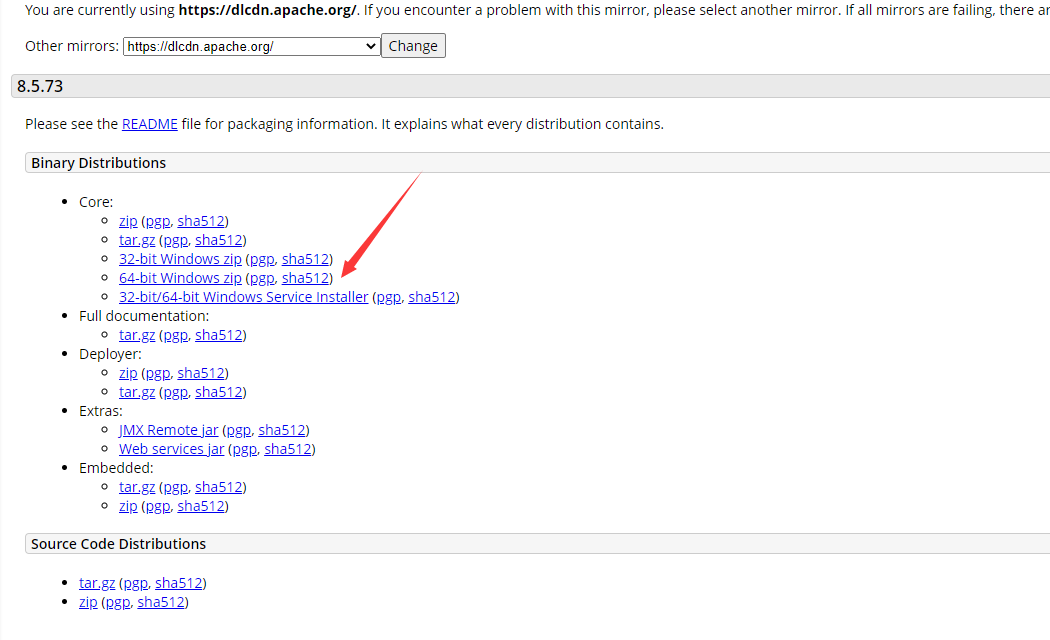Open pgp for 64-bit Windows zip
1050x640 pixels.
(262, 278)
